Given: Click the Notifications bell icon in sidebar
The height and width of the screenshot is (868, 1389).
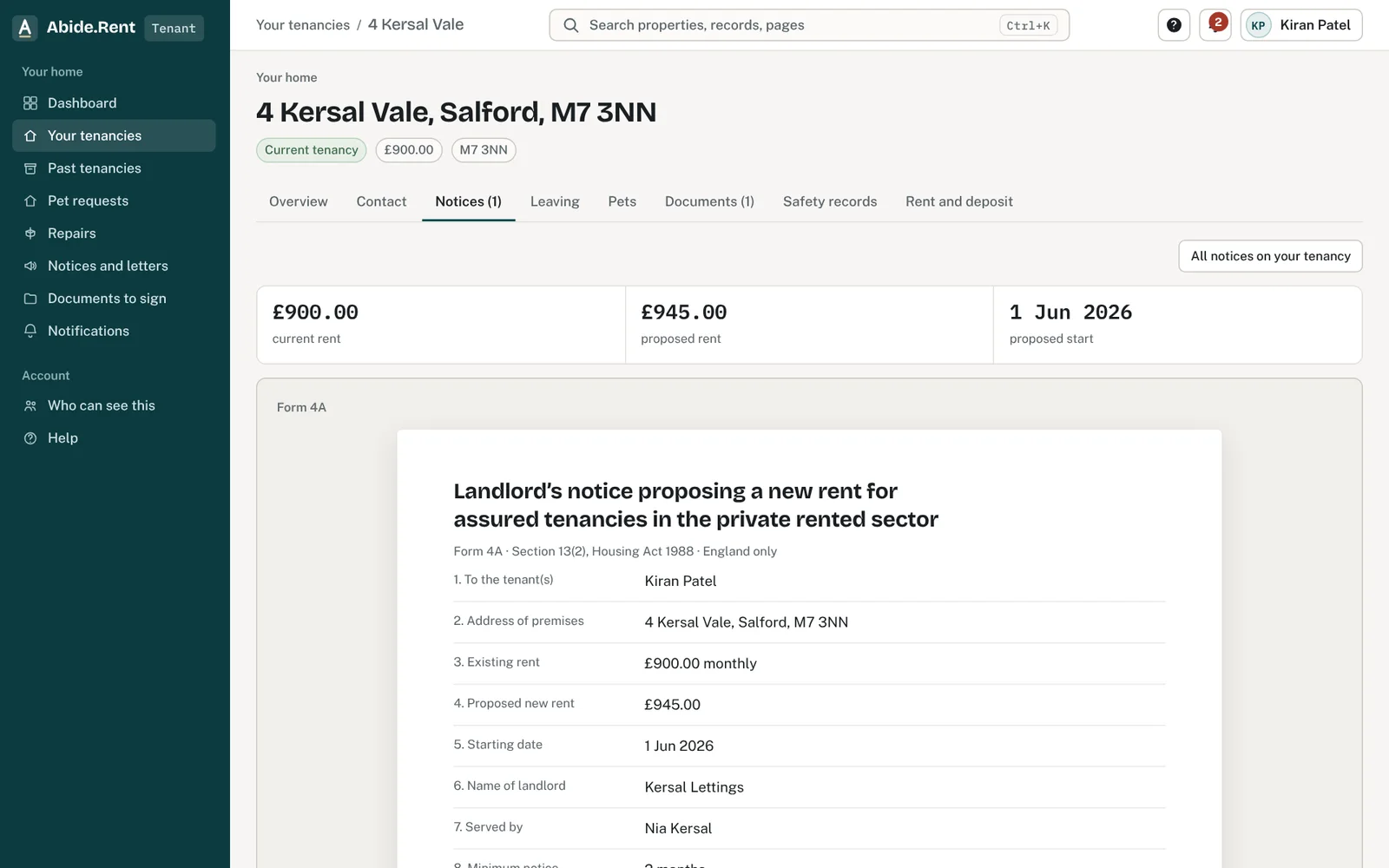Looking at the screenshot, I should [30, 331].
